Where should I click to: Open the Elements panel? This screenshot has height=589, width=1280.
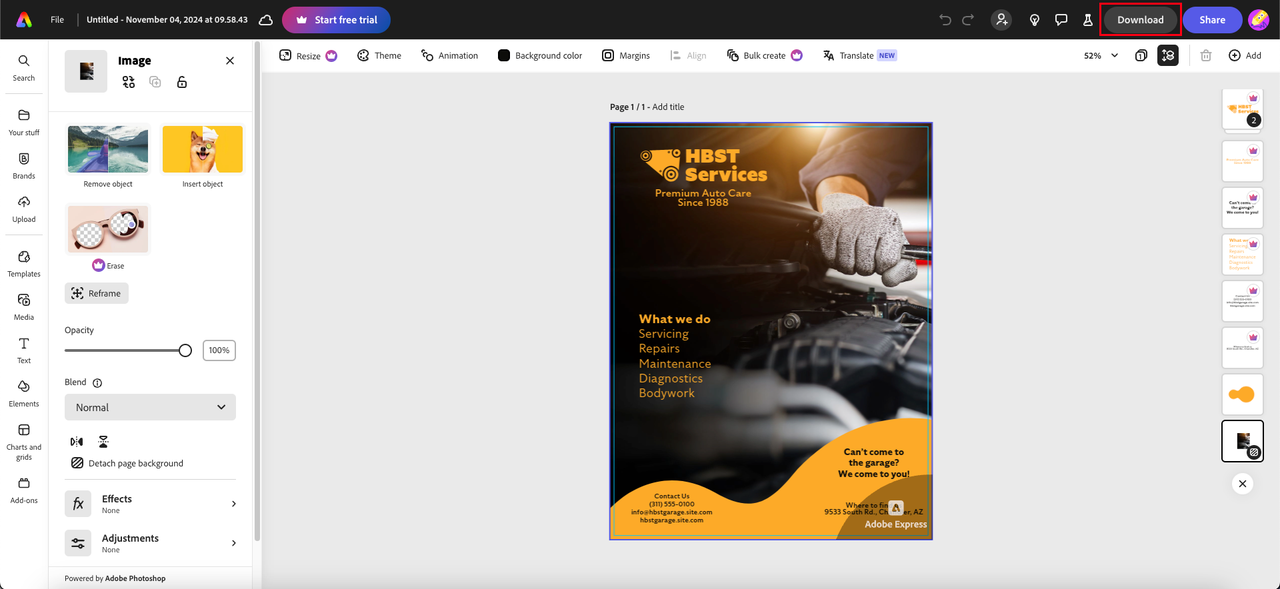point(24,394)
